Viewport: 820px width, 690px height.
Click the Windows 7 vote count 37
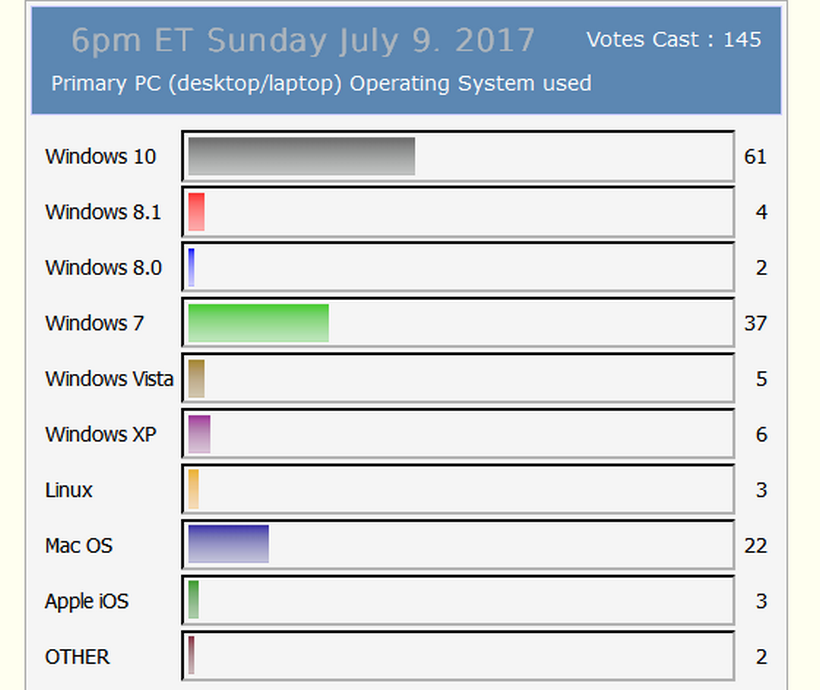click(x=755, y=323)
